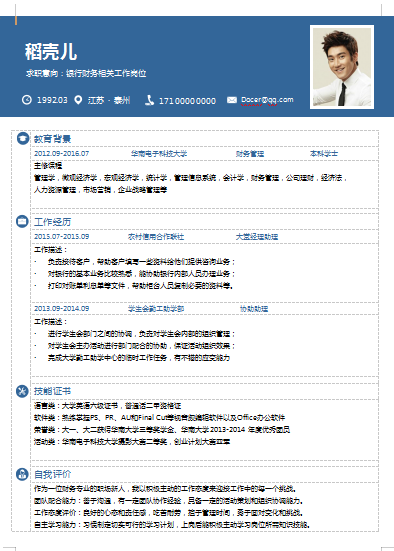Click the bullet starting with 负责接待客户

click(x=141, y=261)
